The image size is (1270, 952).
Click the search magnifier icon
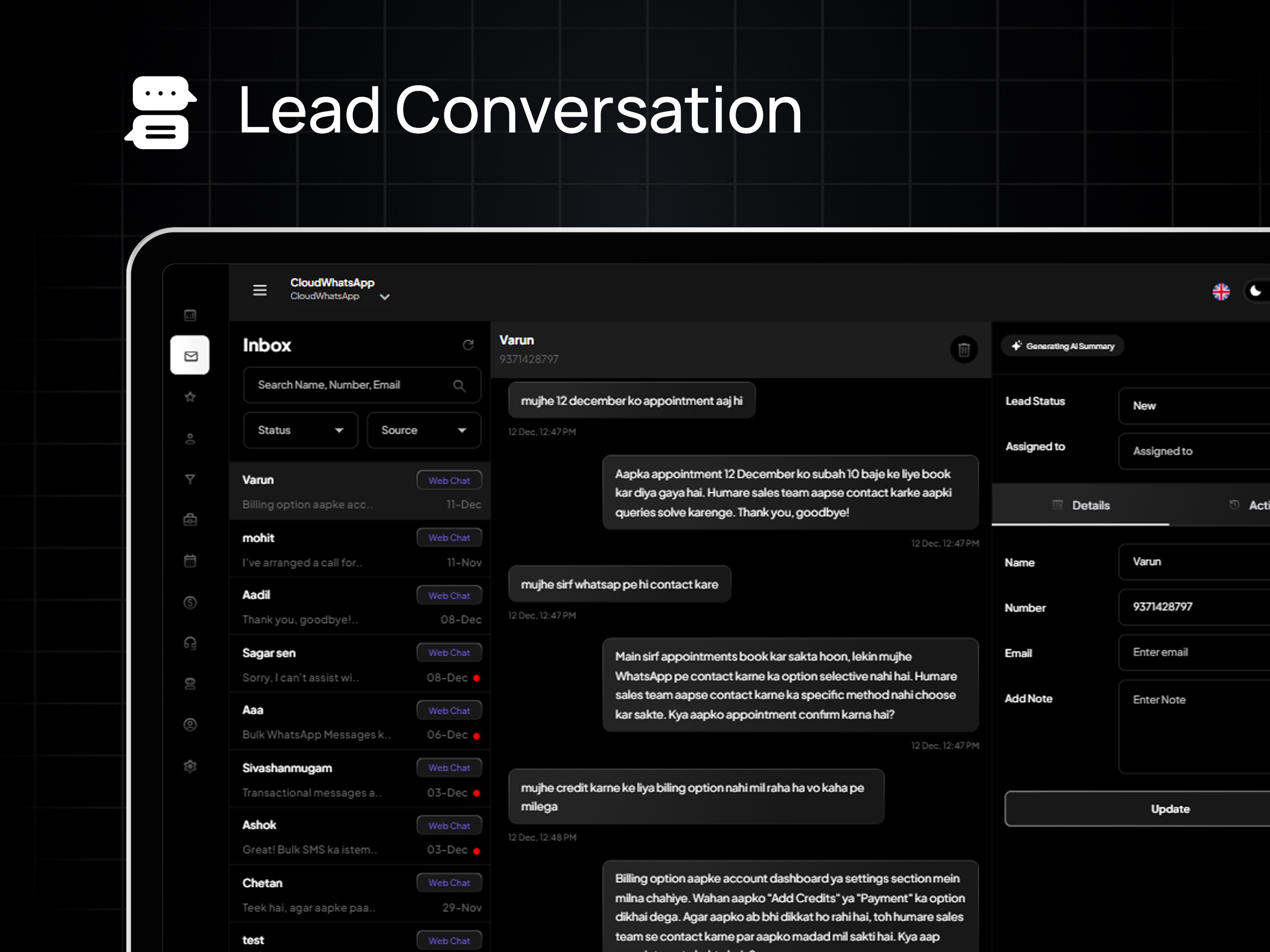[x=459, y=386]
